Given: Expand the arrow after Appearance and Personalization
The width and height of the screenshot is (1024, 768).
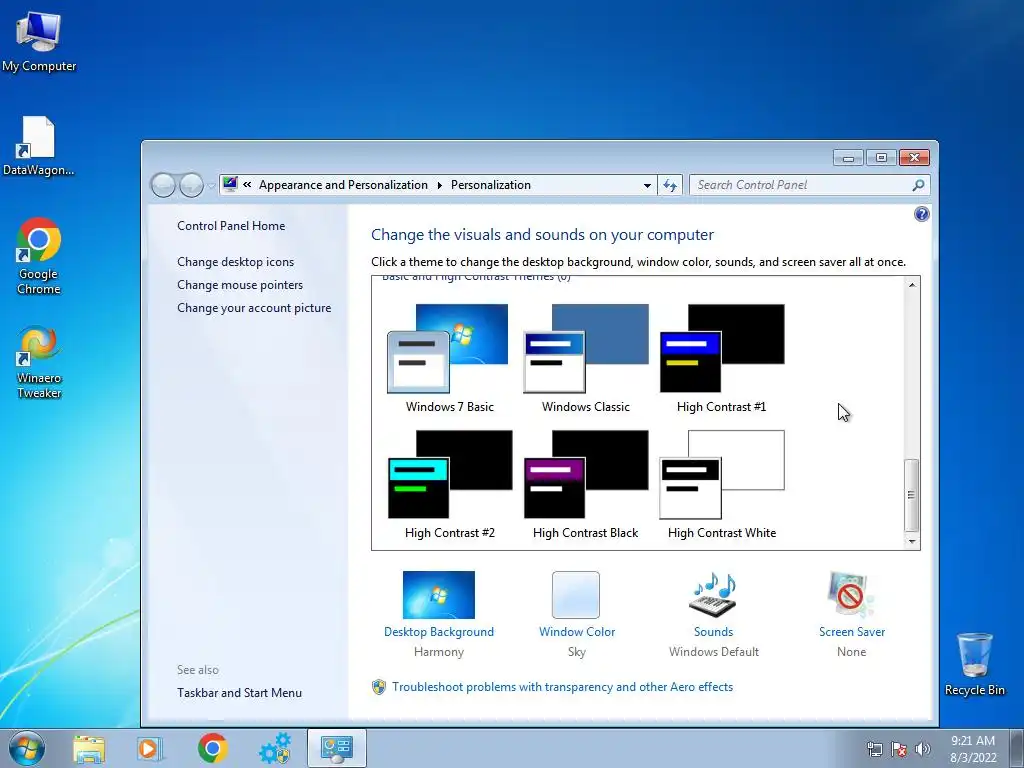Looking at the screenshot, I should [440, 185].
